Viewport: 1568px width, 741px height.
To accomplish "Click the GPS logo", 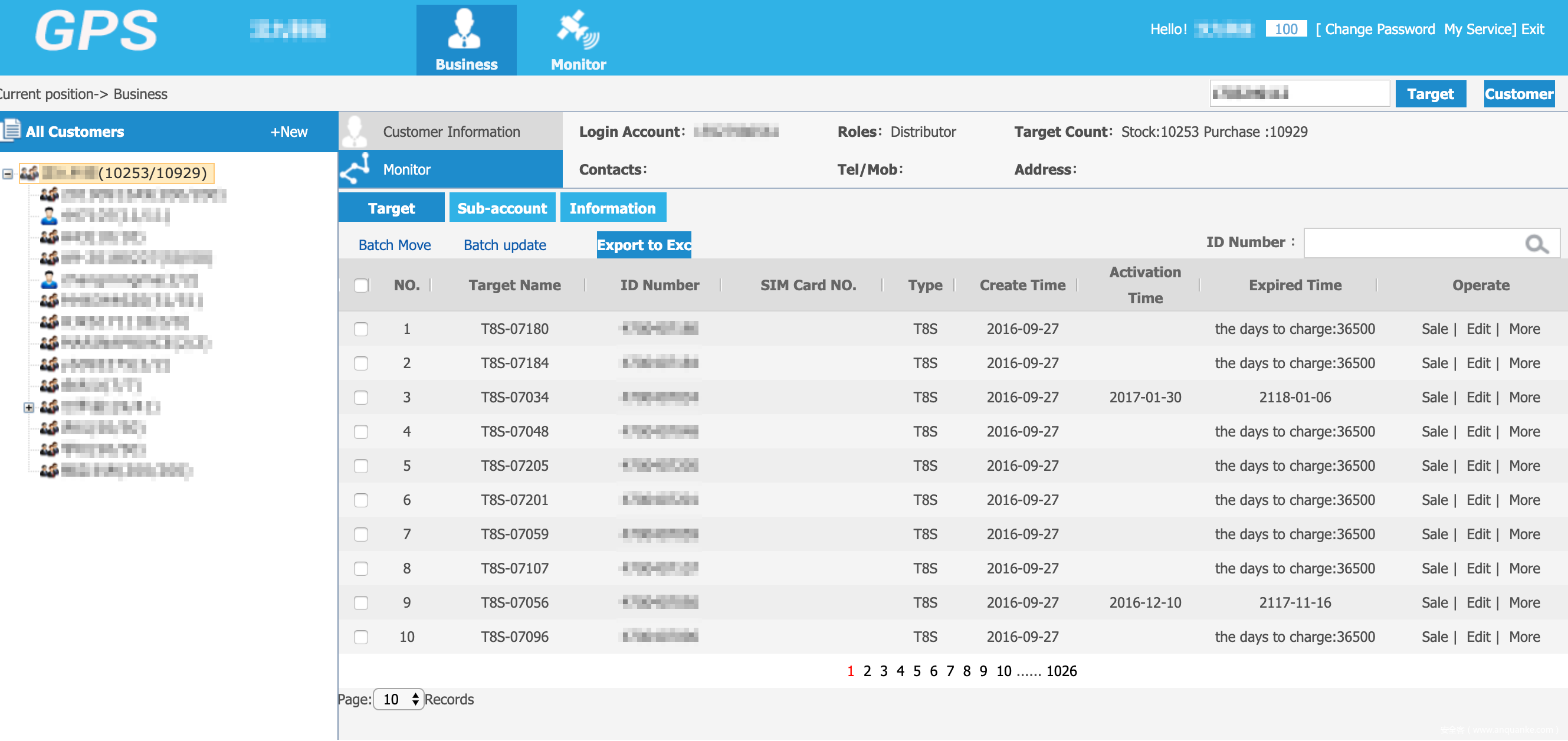I will click(96, 31).
